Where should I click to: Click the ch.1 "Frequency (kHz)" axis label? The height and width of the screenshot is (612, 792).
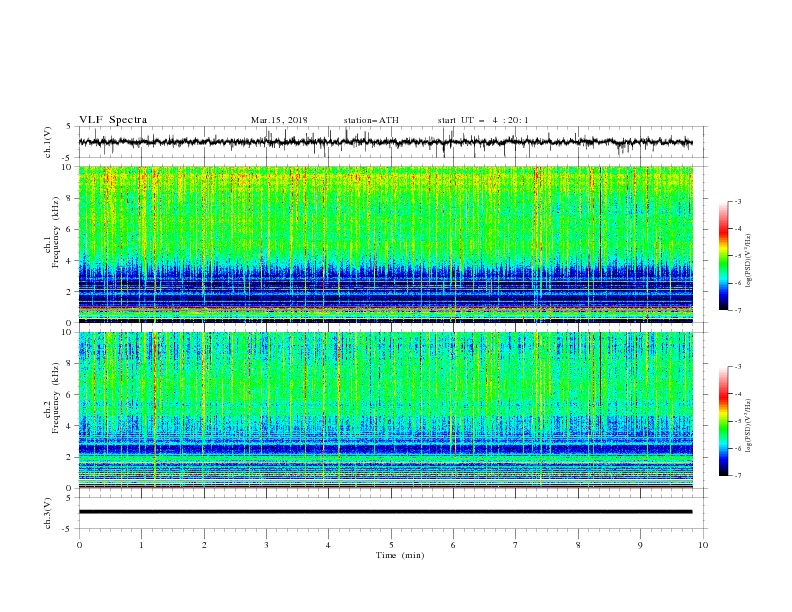(55, 232)
